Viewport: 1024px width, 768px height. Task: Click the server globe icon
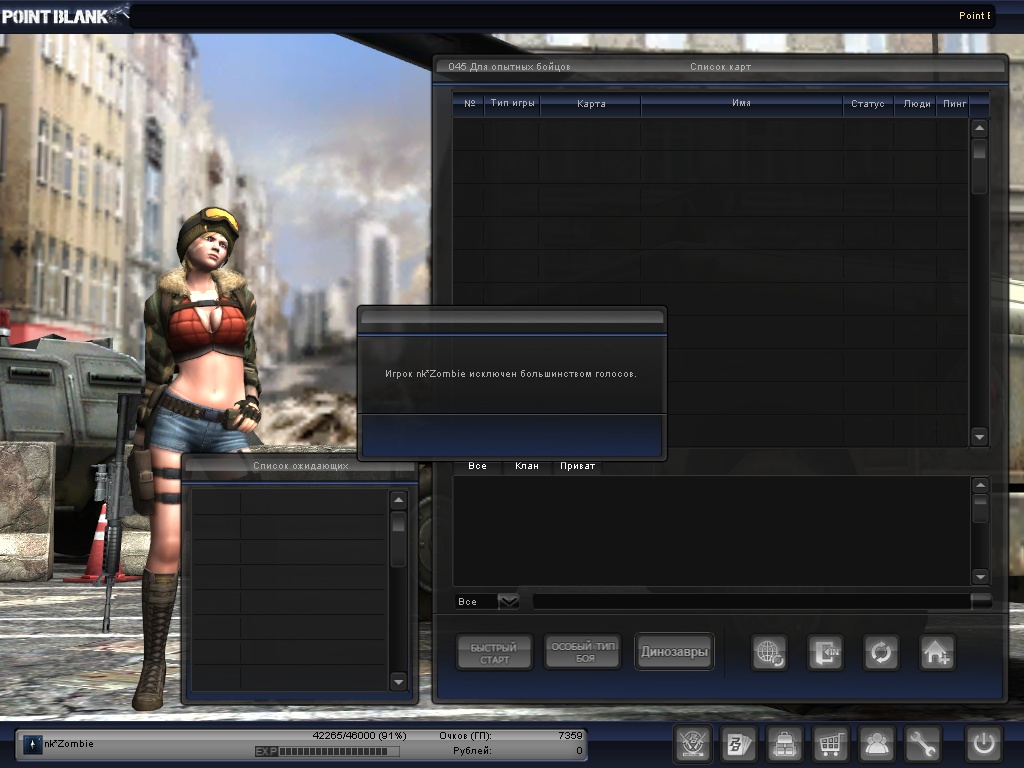(769, 653)
